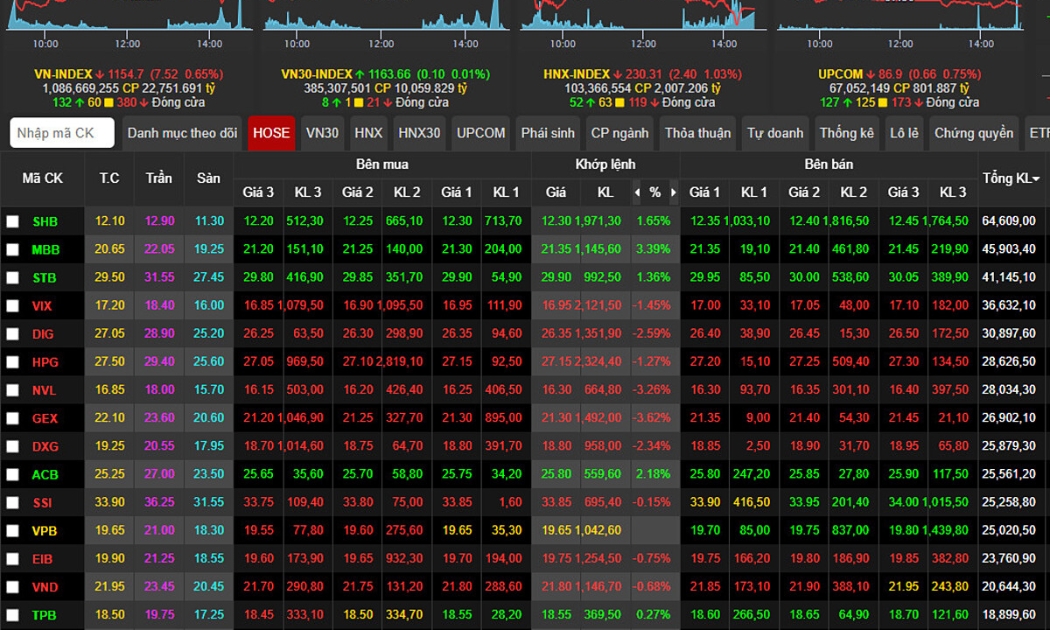
Task: Click the right arrow beside the % column
Action: [x=673, y=192]
